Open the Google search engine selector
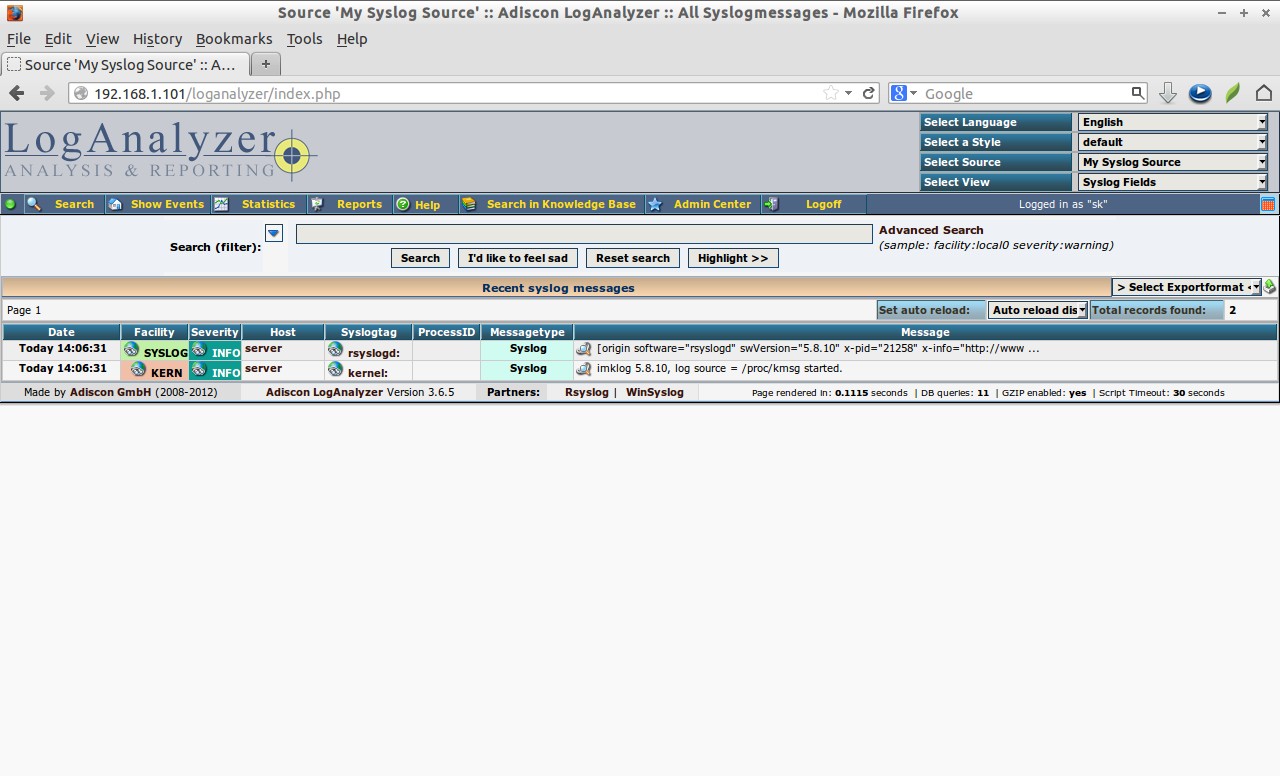The image size is (1280, 776). 903,93
